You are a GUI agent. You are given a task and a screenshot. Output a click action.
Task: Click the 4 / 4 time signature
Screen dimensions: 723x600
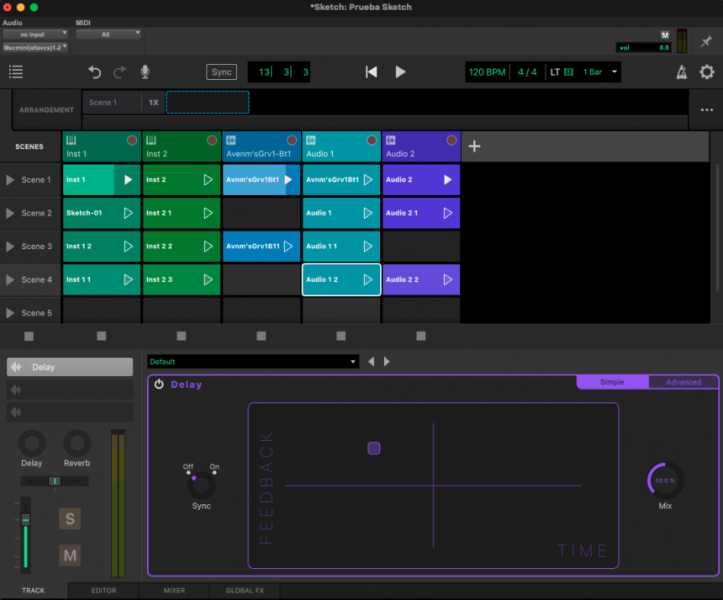[527, 72]
